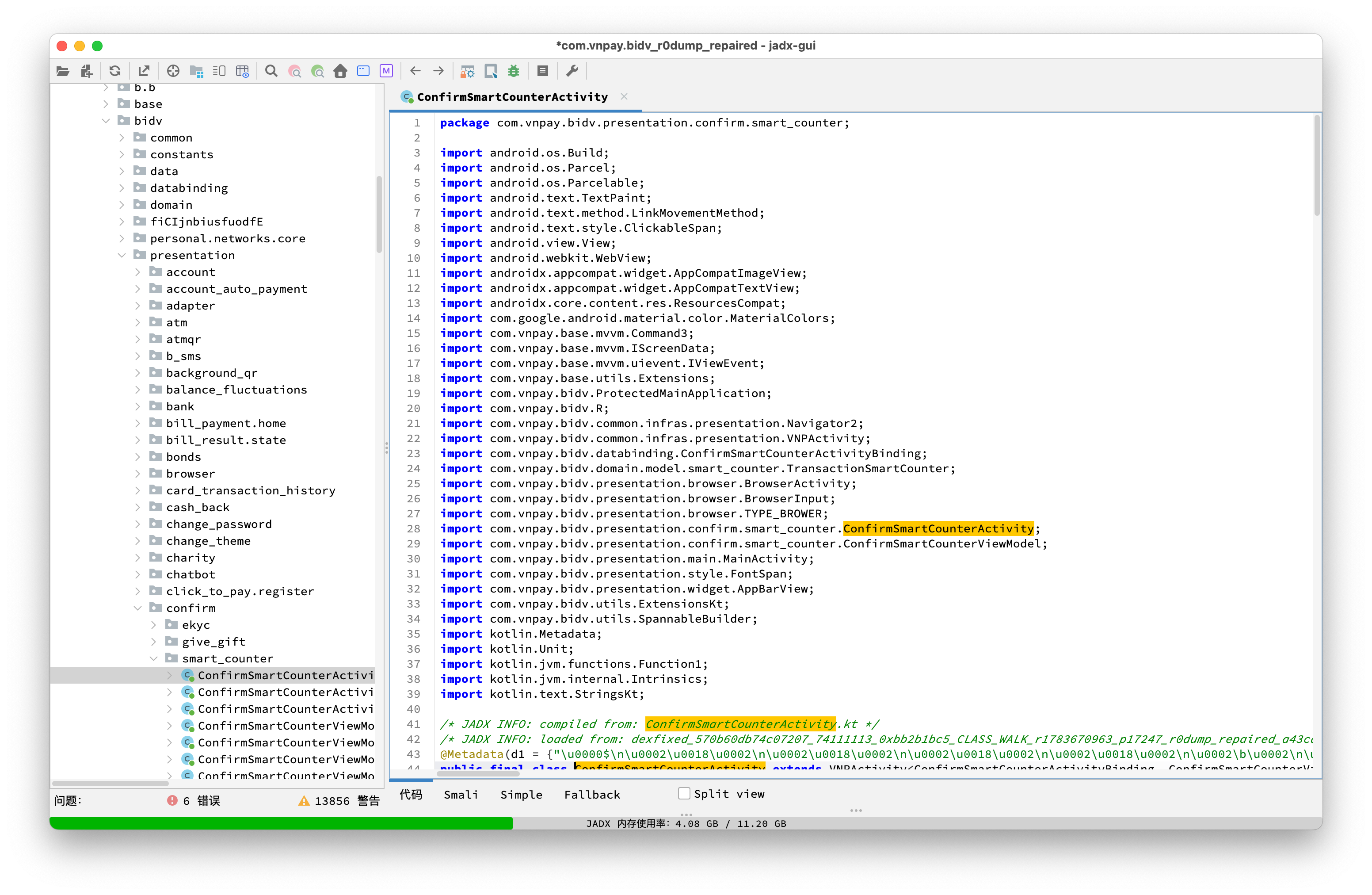1372x895 pixels.
Task: Click the deobfuscation lock-gear icon
Action: point(467,71)
